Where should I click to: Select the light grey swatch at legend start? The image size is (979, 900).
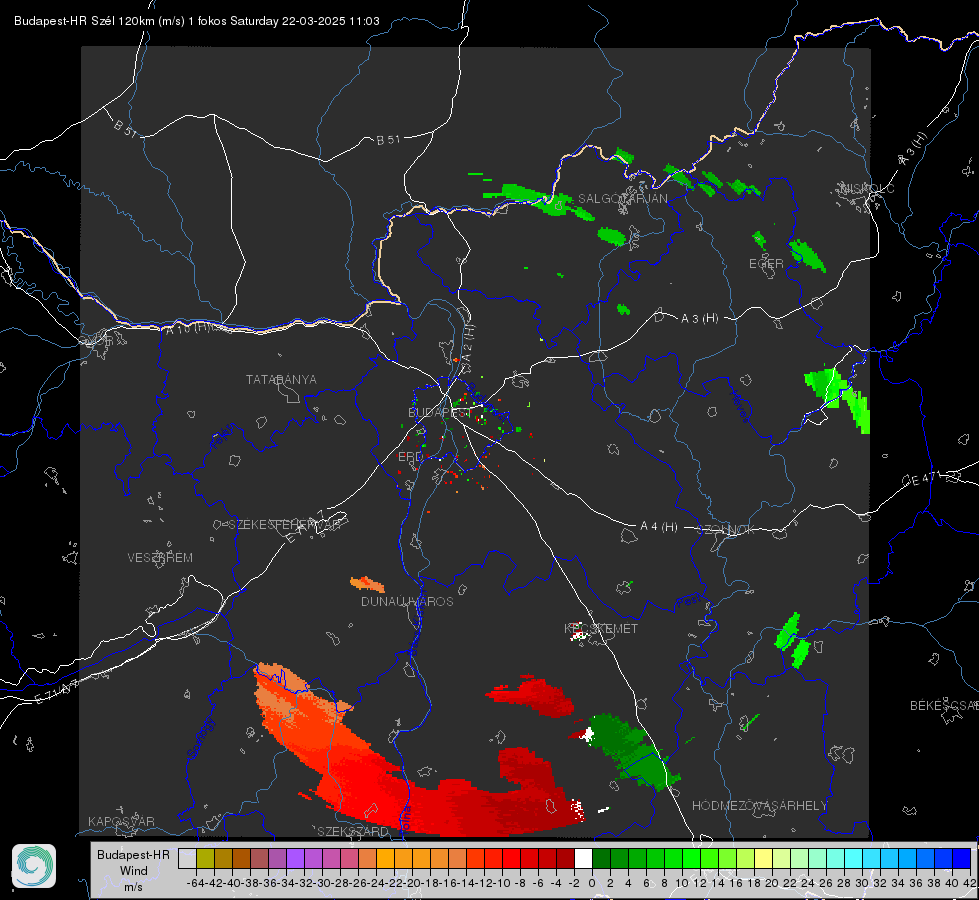187,858
